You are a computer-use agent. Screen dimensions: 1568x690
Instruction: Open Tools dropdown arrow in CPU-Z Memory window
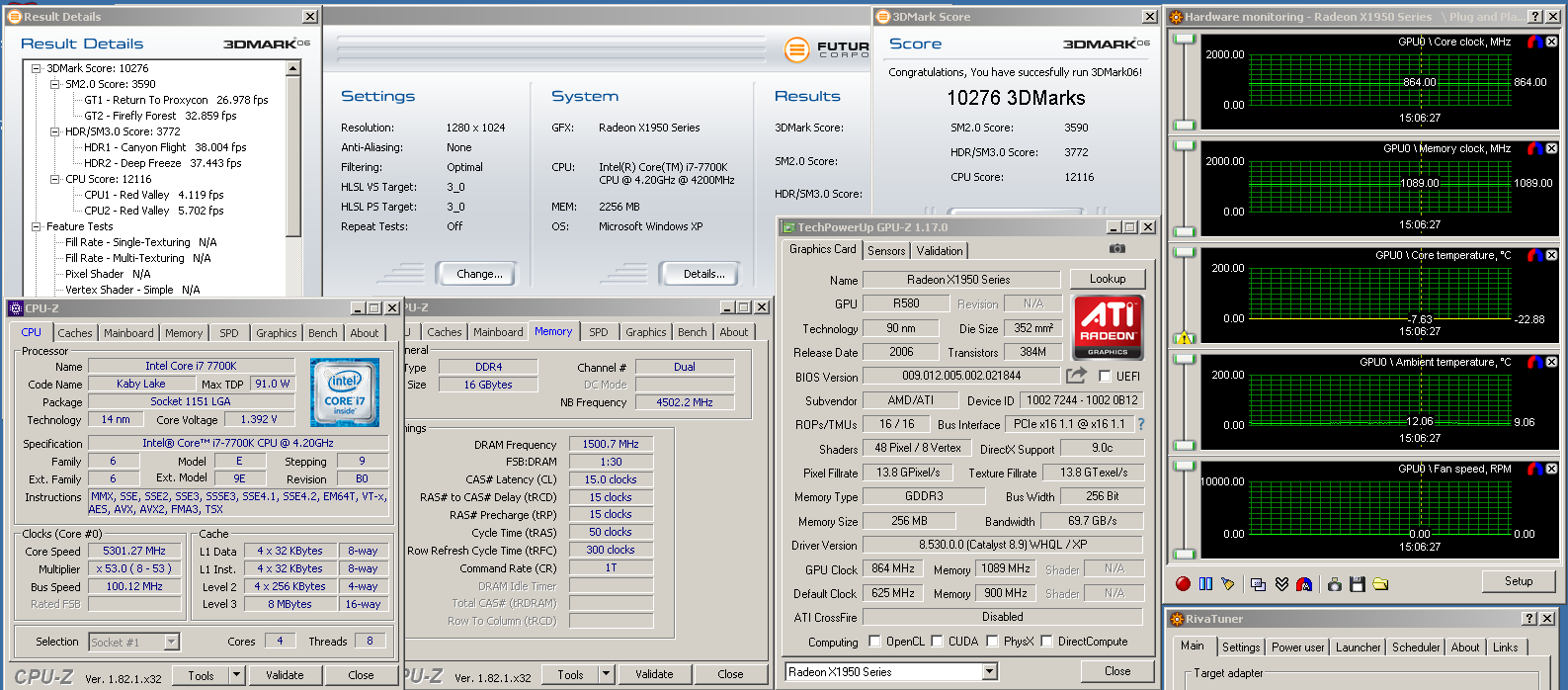point(606,674)
